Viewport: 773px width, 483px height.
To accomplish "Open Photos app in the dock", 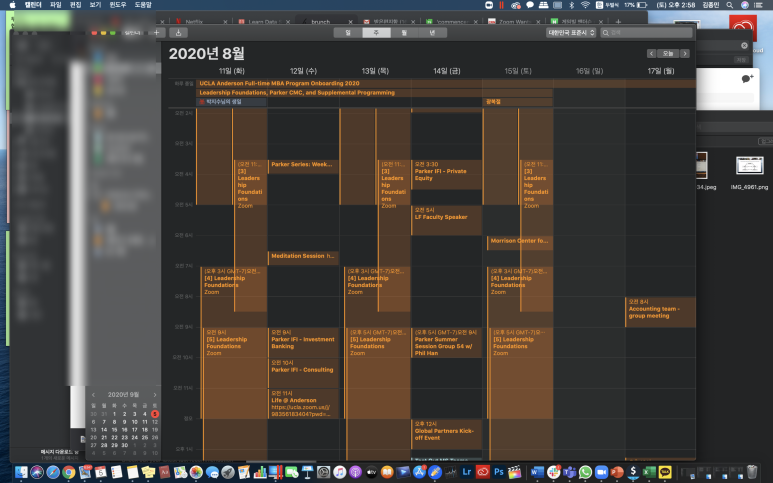I will point(196,472).
